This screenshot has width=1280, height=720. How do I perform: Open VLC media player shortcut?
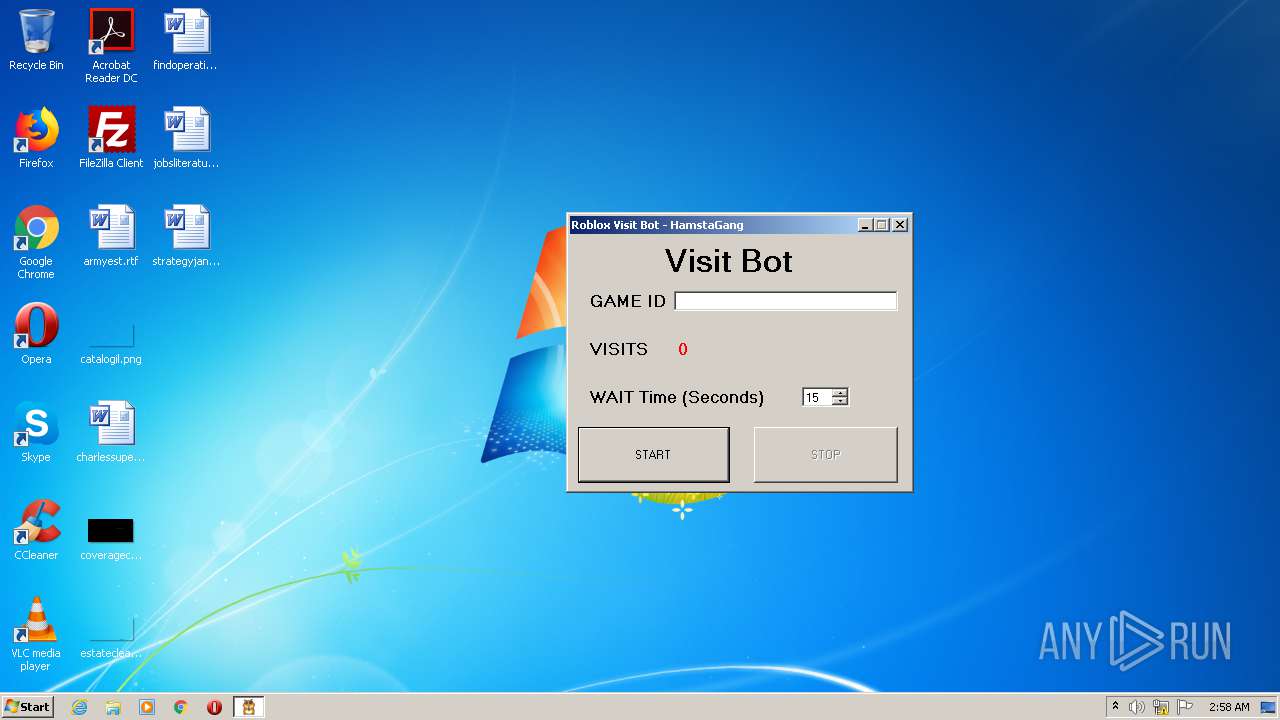[x=36, y=634]
